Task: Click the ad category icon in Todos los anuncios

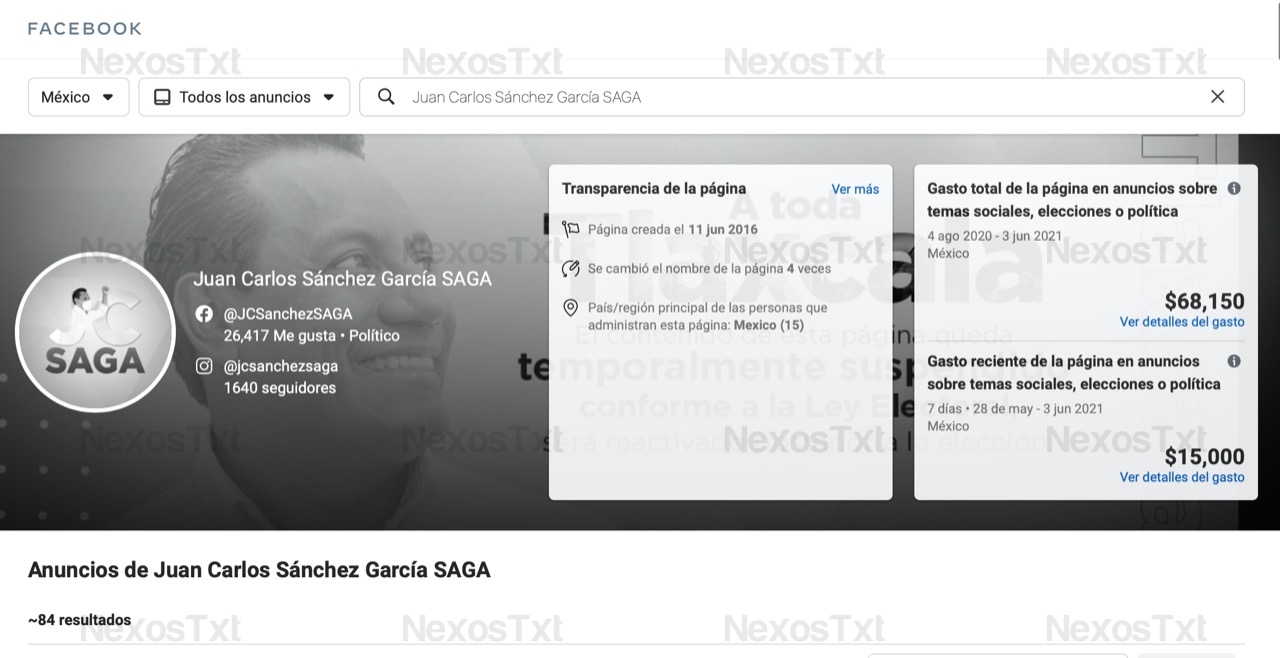Action: click(x=162, y=97)
